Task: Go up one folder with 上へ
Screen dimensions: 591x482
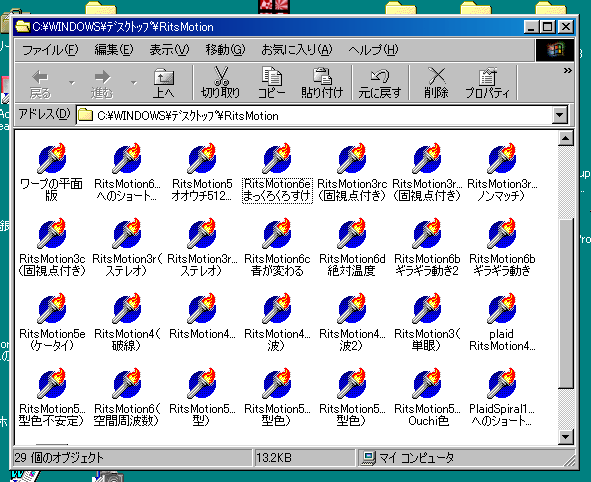Action: pos(164,84)
